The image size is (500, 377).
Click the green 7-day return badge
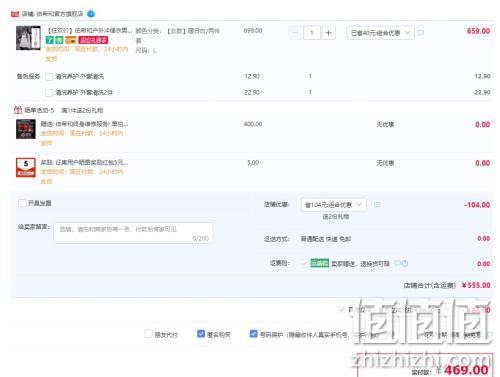click(x=49, y=40)
